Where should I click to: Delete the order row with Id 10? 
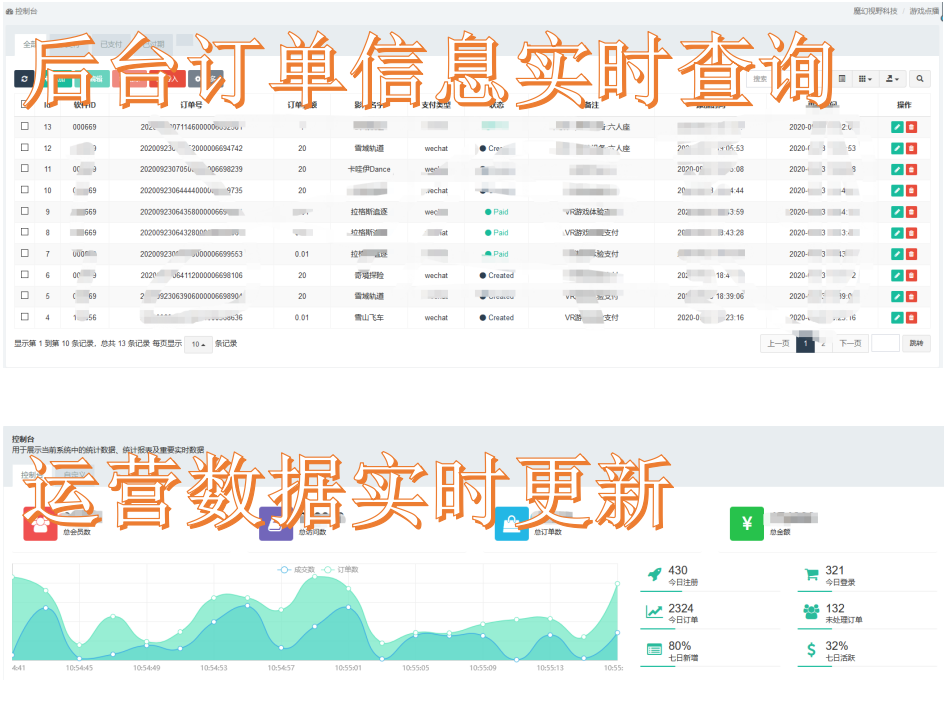click(x=911, y=191)
